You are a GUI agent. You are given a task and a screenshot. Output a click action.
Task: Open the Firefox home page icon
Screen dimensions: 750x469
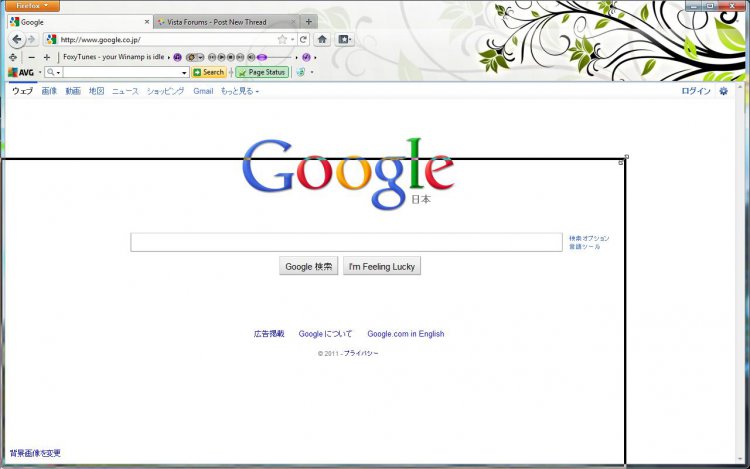pos(322,39)
